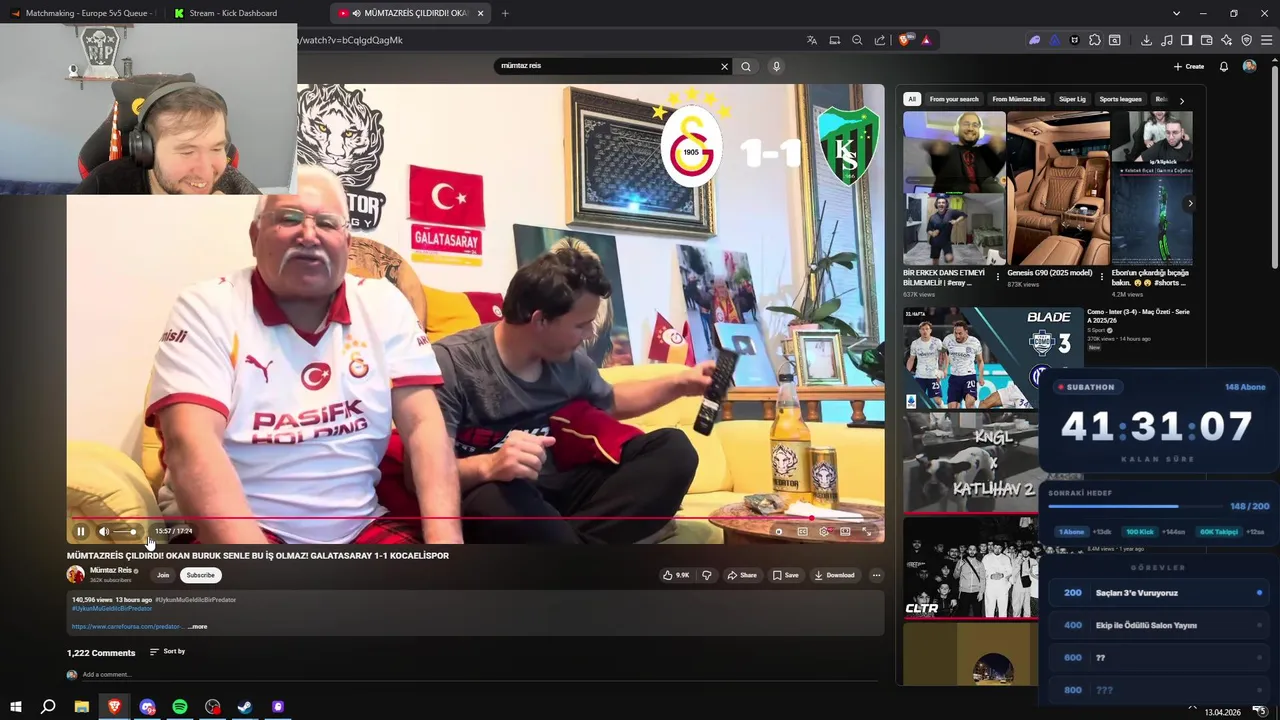Open Brave VPN shield icon
The height and width of the screenshot is (720, 1280).
1246,40
